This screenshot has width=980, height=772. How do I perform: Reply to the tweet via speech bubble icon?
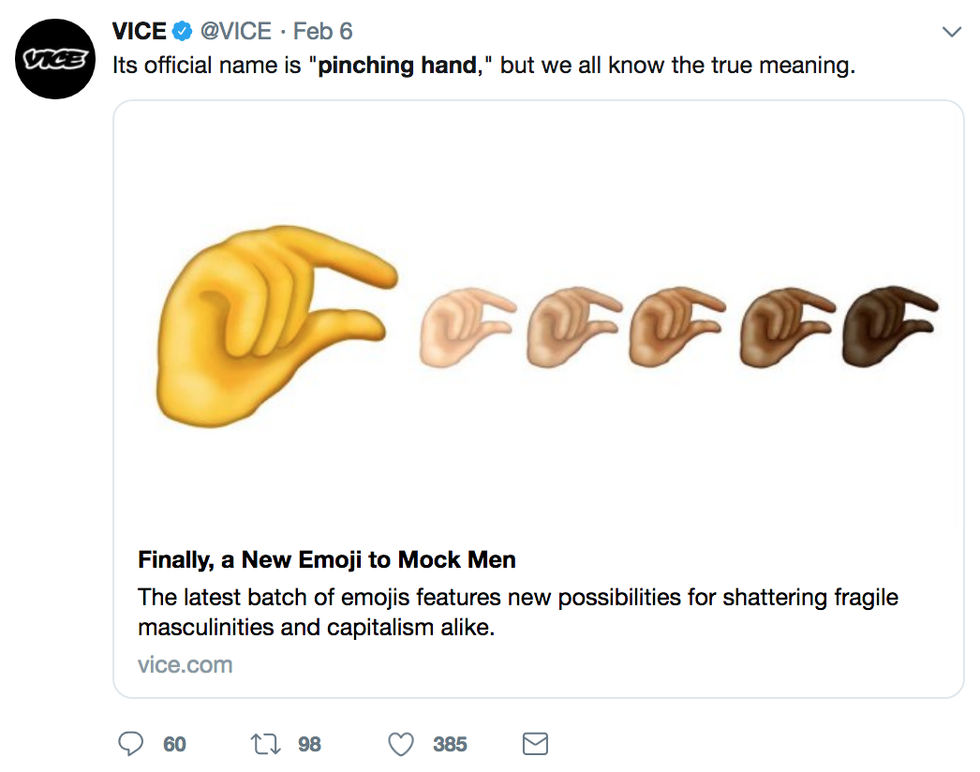coord(132,744)
